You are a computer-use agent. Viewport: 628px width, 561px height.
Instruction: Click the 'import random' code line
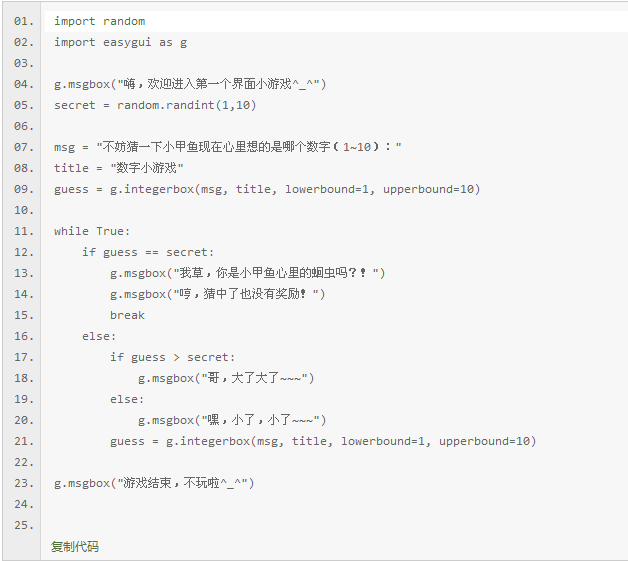100,21
